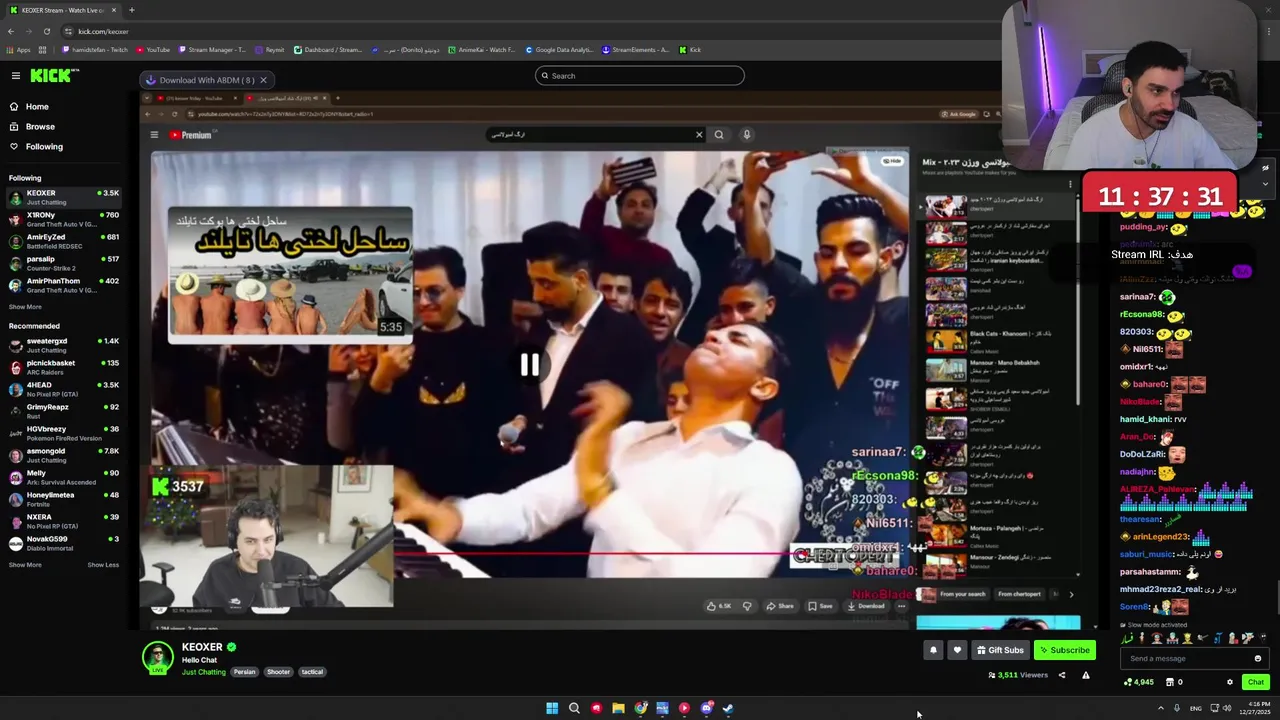Click the Persian tag
Screen dimensions: 1280x720
click(244, 672)
